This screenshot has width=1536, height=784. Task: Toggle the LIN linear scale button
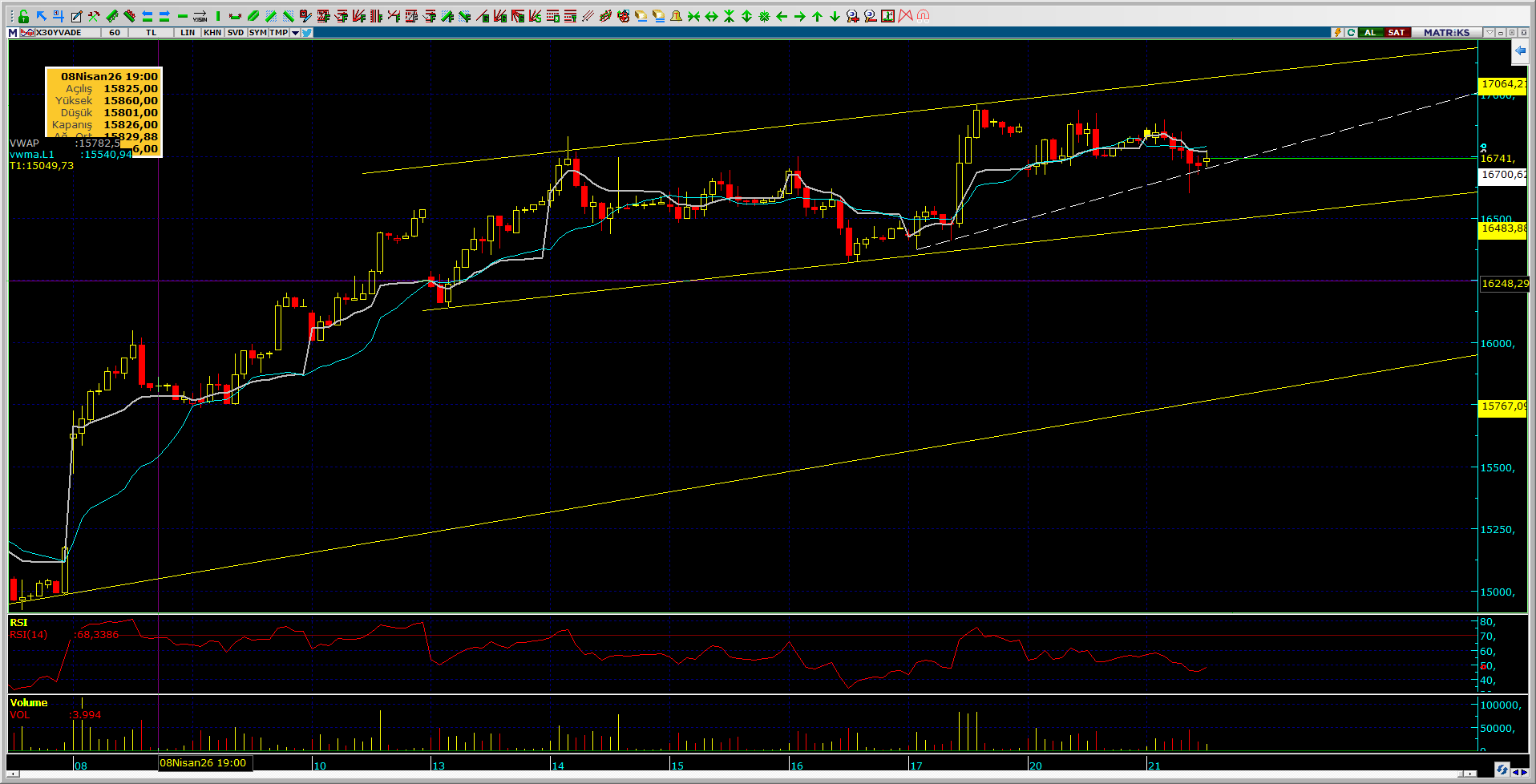click(x=188, y=33)
